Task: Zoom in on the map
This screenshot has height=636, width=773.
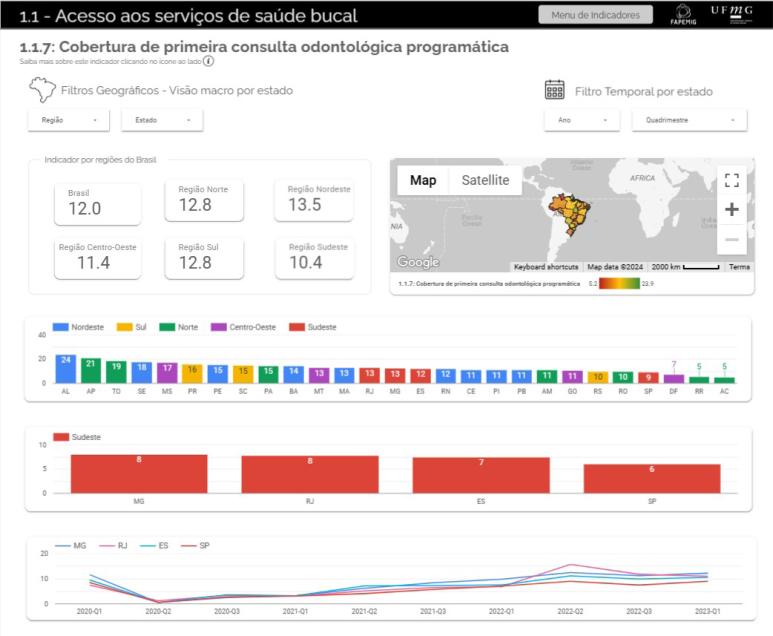Action: 731,210
